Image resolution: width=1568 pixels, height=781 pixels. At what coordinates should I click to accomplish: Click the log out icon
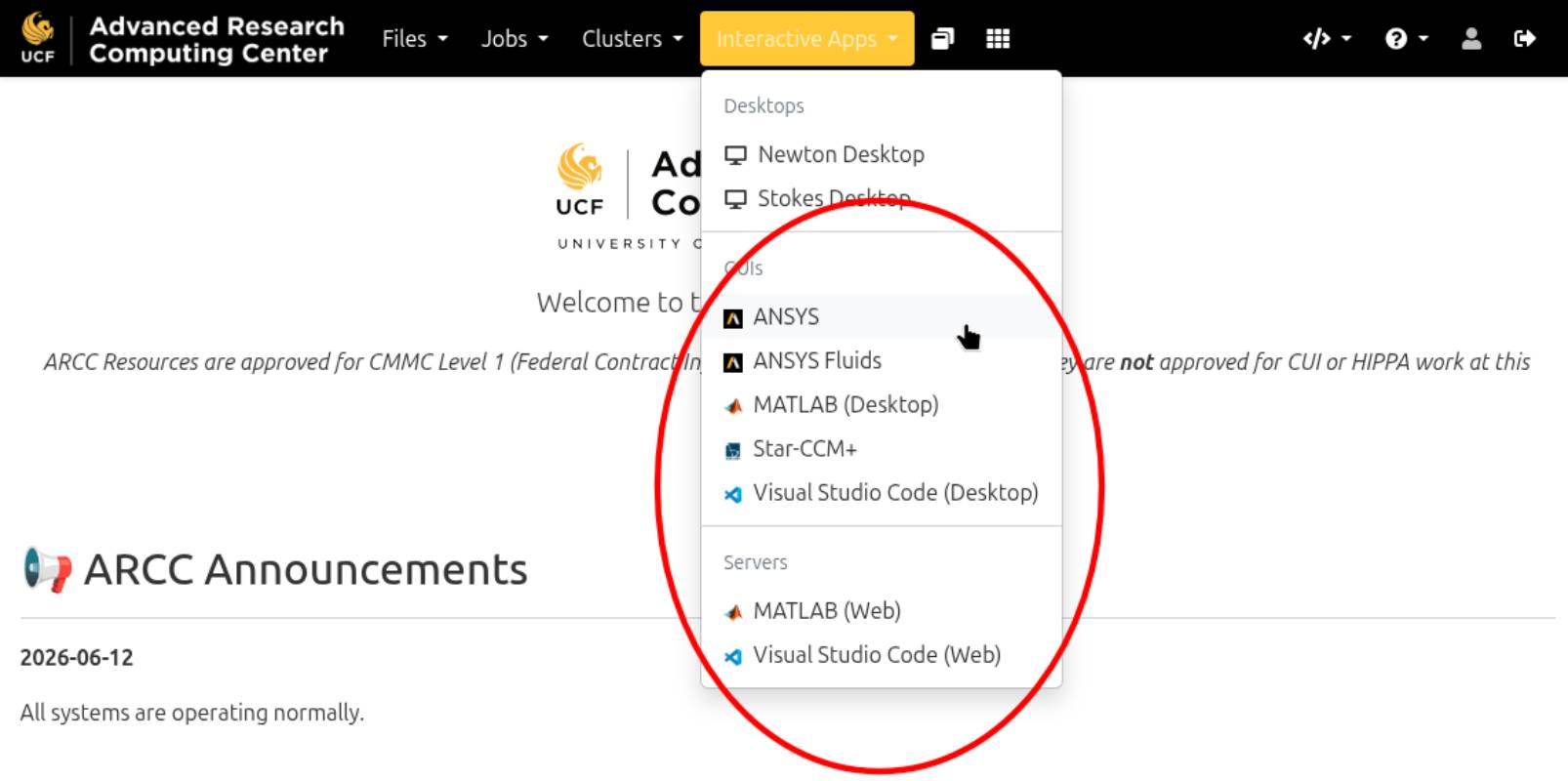(1524, 39)
